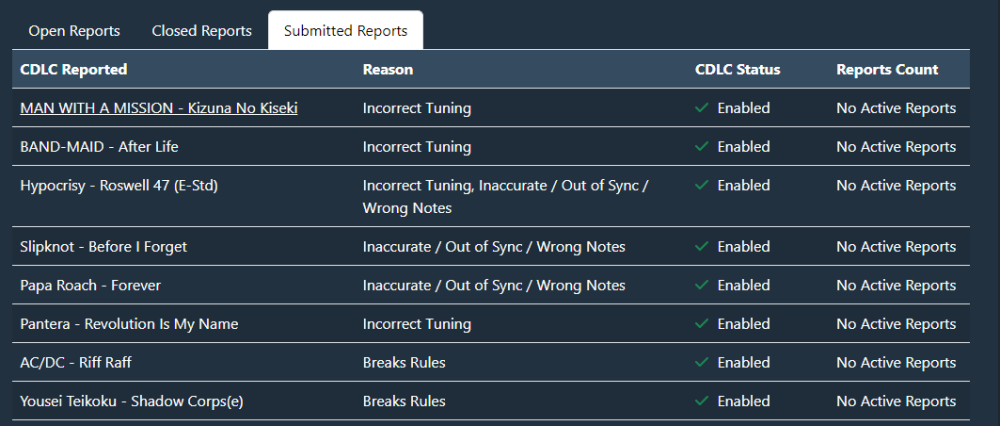The height and width of the screenshot is (426, 1000).
Task: Click the checkmark icon in Pantera row
Action: coord(702,324)
